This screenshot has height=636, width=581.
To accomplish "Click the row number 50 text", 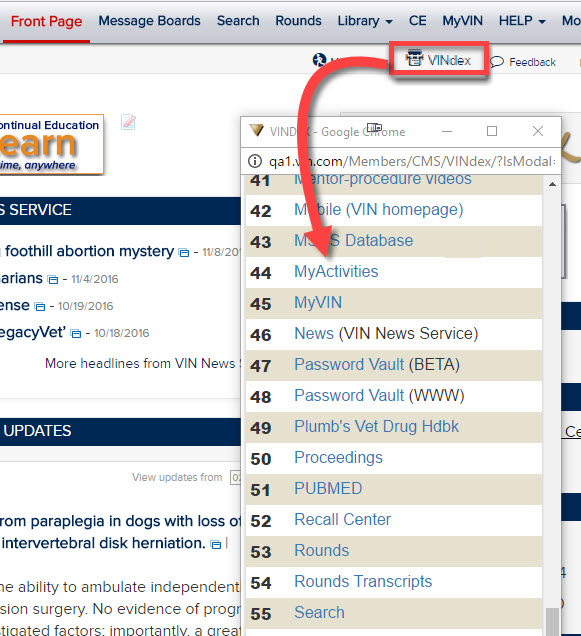I will 260,459.
